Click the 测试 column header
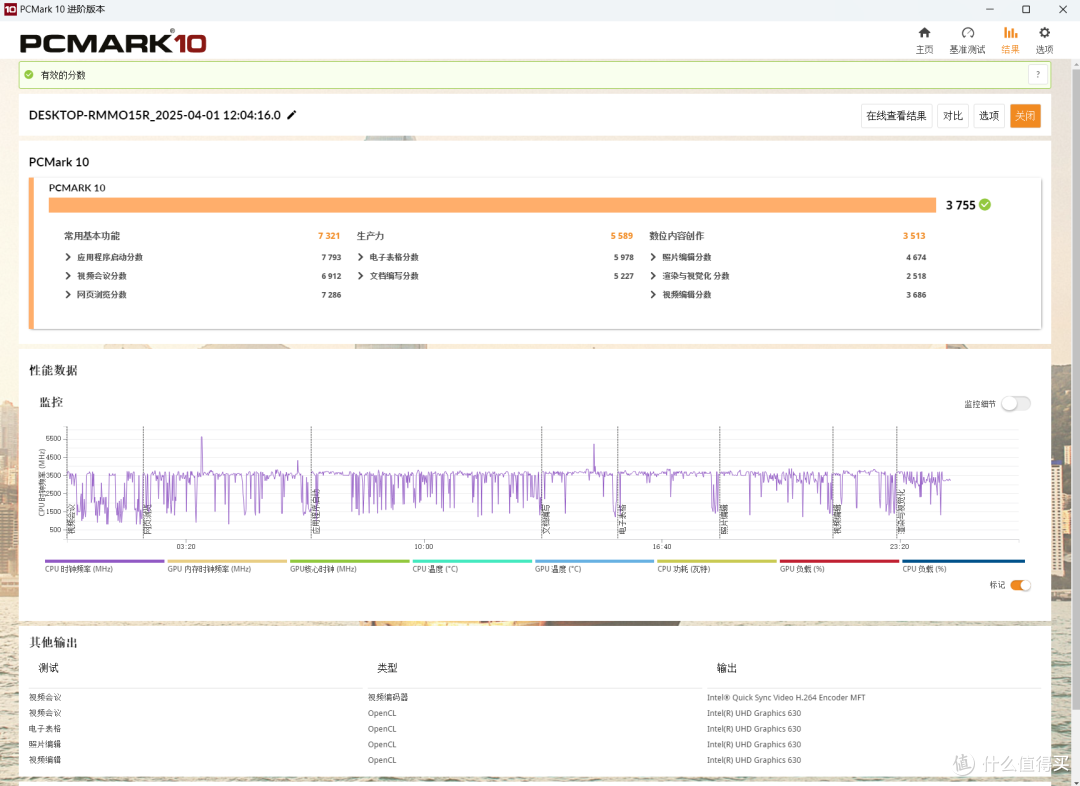The width and height of the screenshot is (1080, 786). point(48,668)
